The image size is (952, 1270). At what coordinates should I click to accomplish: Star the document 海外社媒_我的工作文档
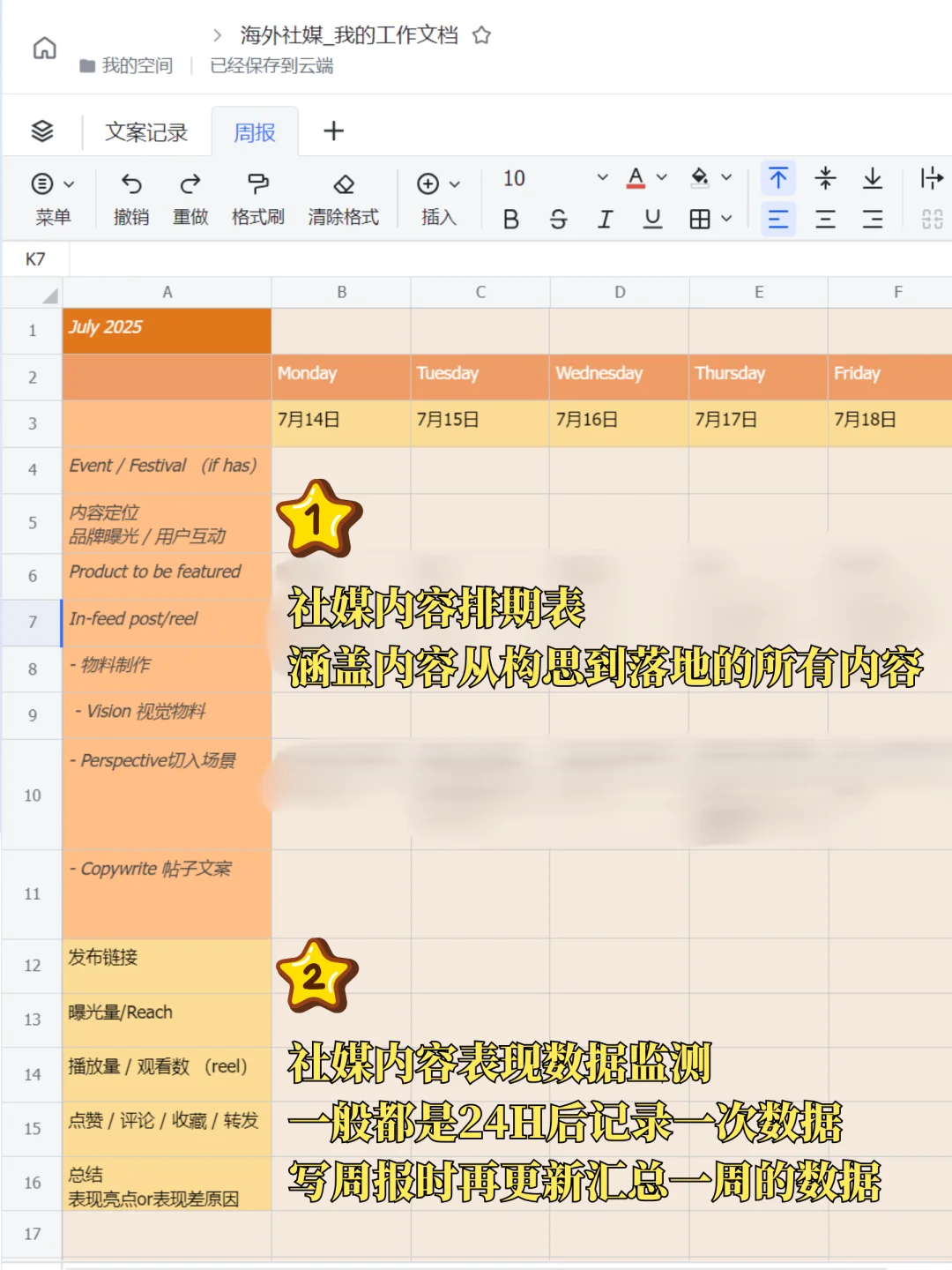(481, 35)
